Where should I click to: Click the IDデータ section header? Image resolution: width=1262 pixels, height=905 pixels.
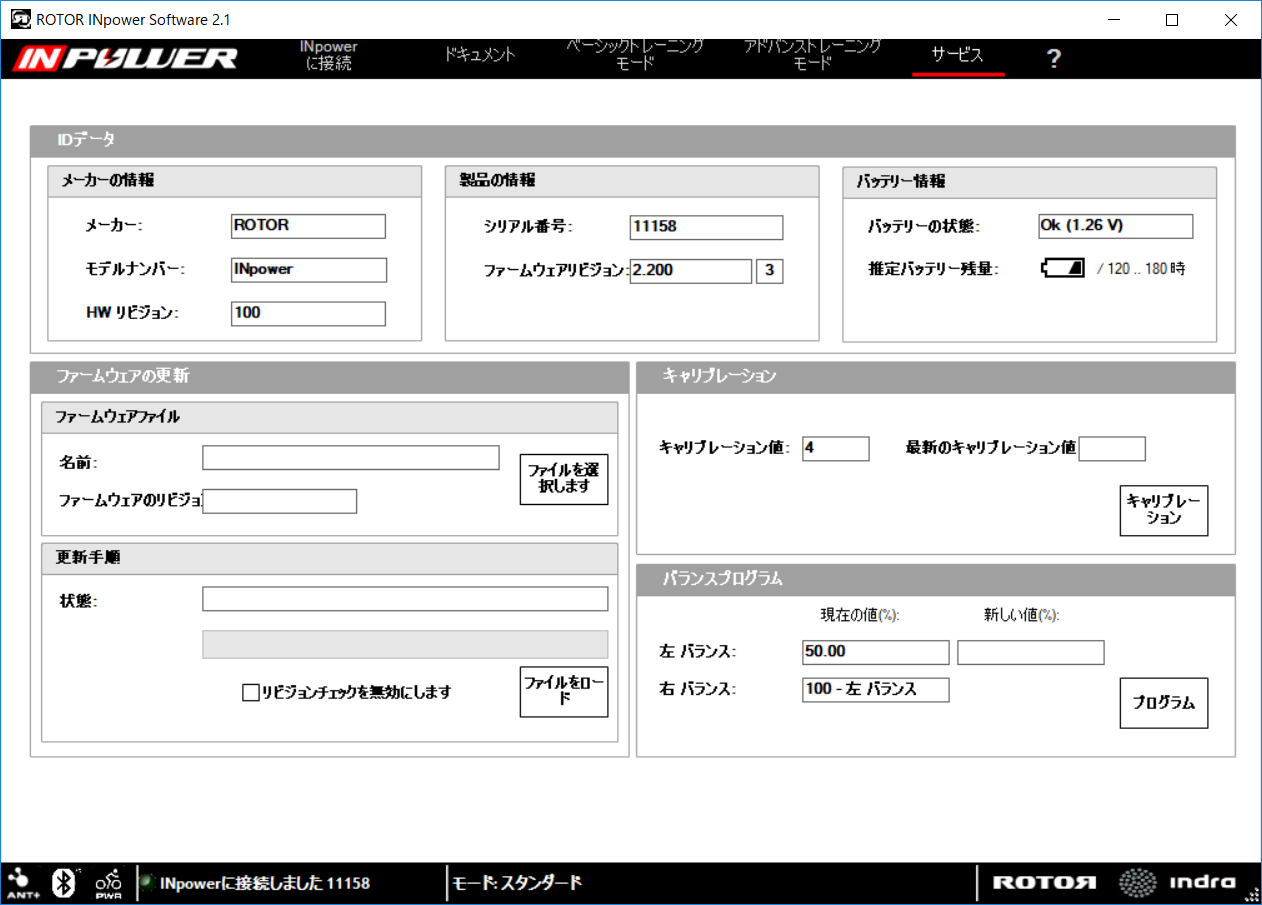632,141
